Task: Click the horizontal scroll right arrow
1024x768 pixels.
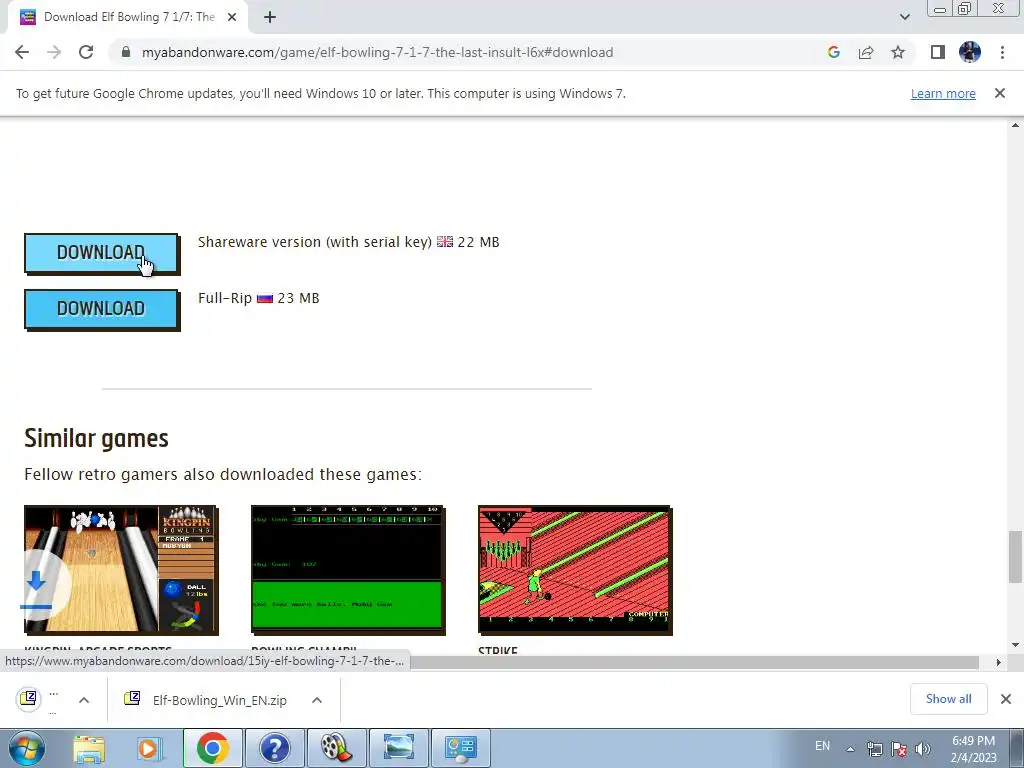Action: click(999, 662)
